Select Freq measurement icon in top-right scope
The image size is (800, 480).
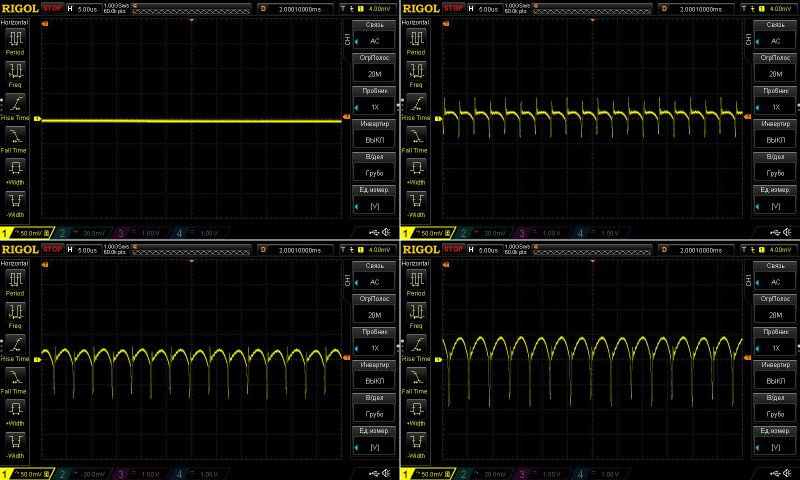[416, 72]
